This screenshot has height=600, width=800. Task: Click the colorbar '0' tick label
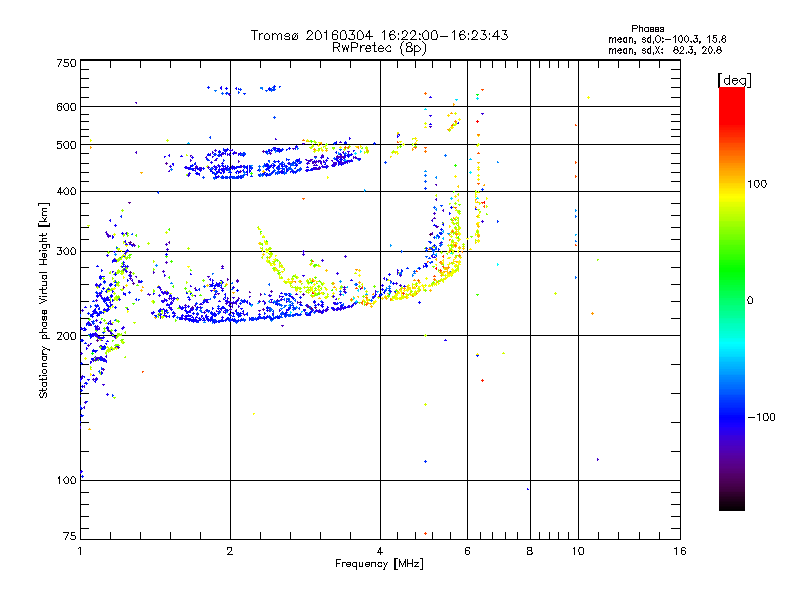750,301
